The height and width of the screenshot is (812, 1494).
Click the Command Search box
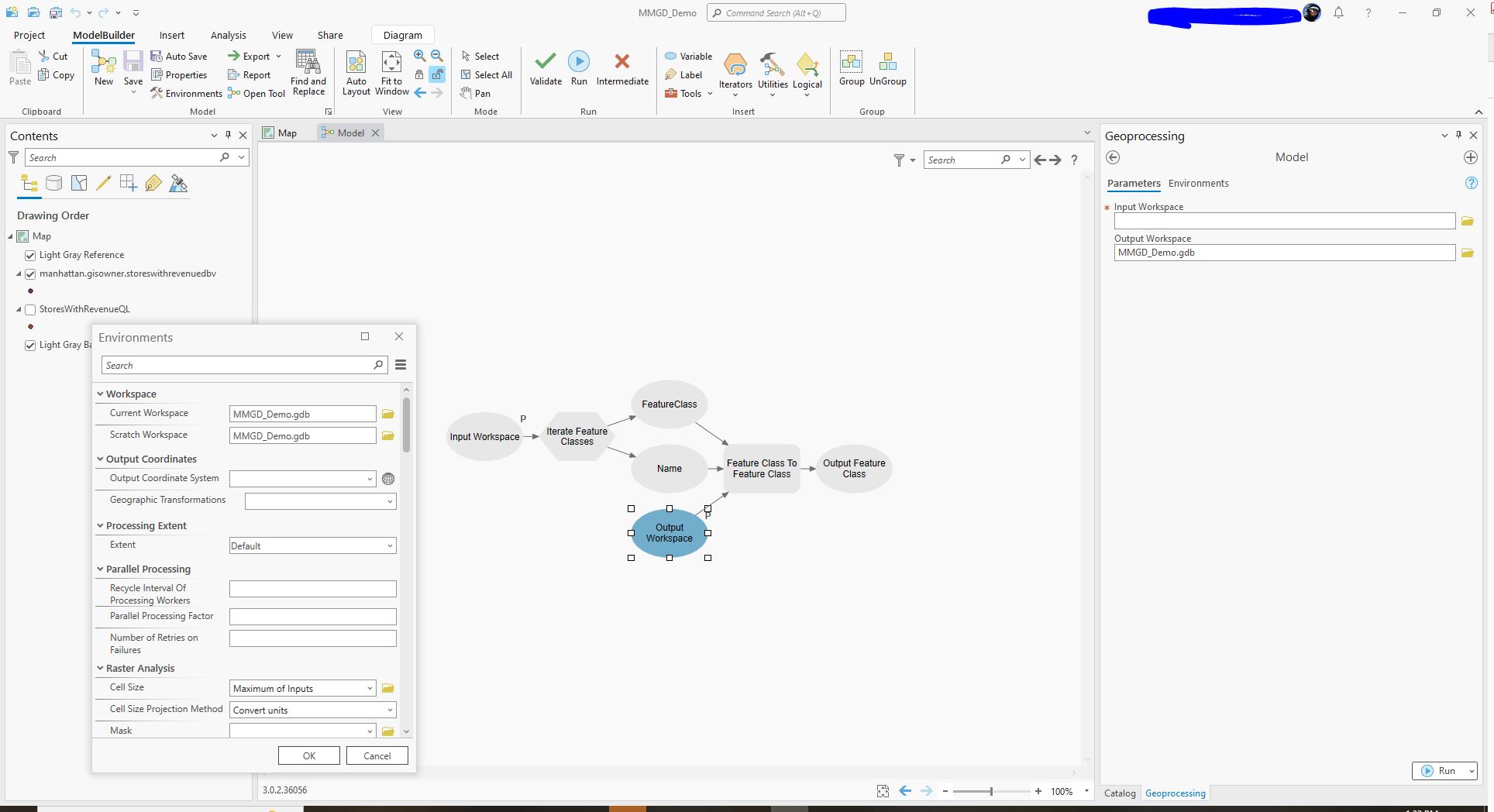click(x=776, y=12)
